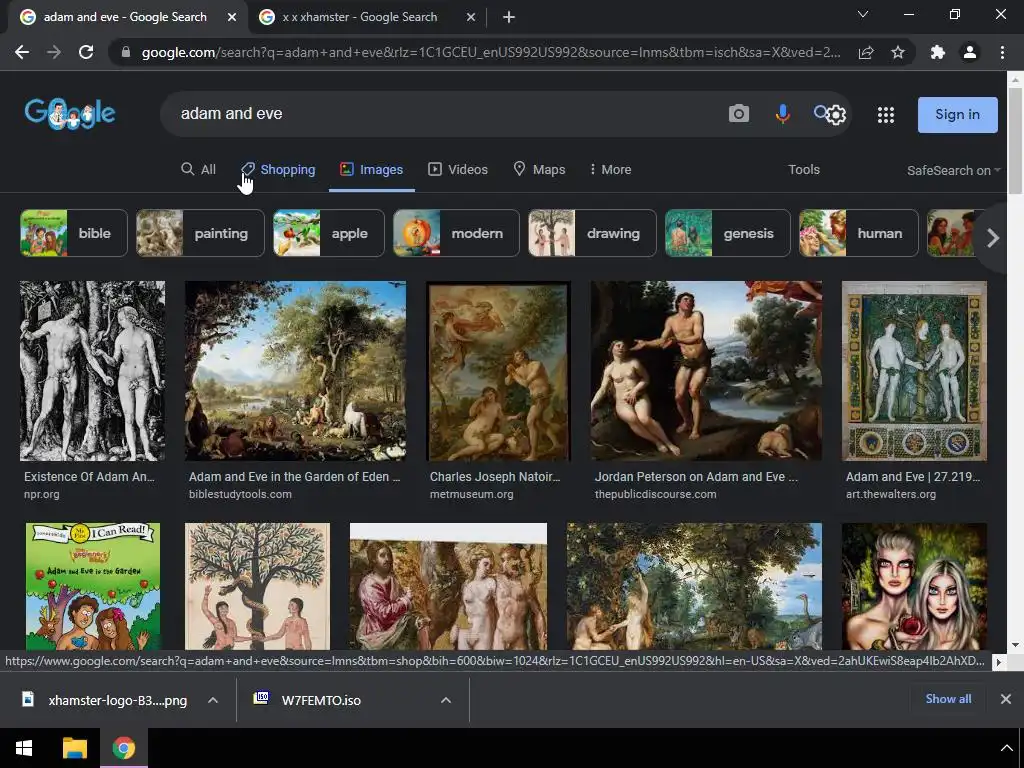Open the Charles Joseph Natoire thumbnail

point(498,371)
